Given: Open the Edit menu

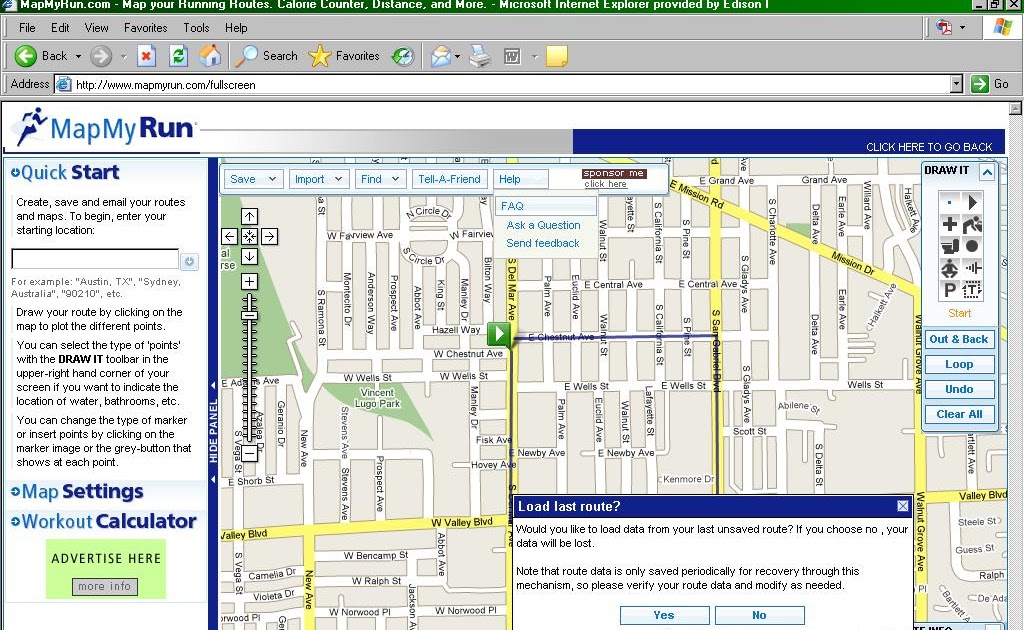Looking at the screenshot, I should 60,28.
